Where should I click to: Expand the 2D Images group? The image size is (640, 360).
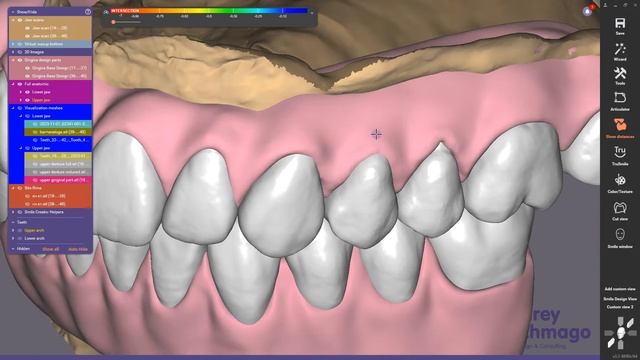pos(13,52)
